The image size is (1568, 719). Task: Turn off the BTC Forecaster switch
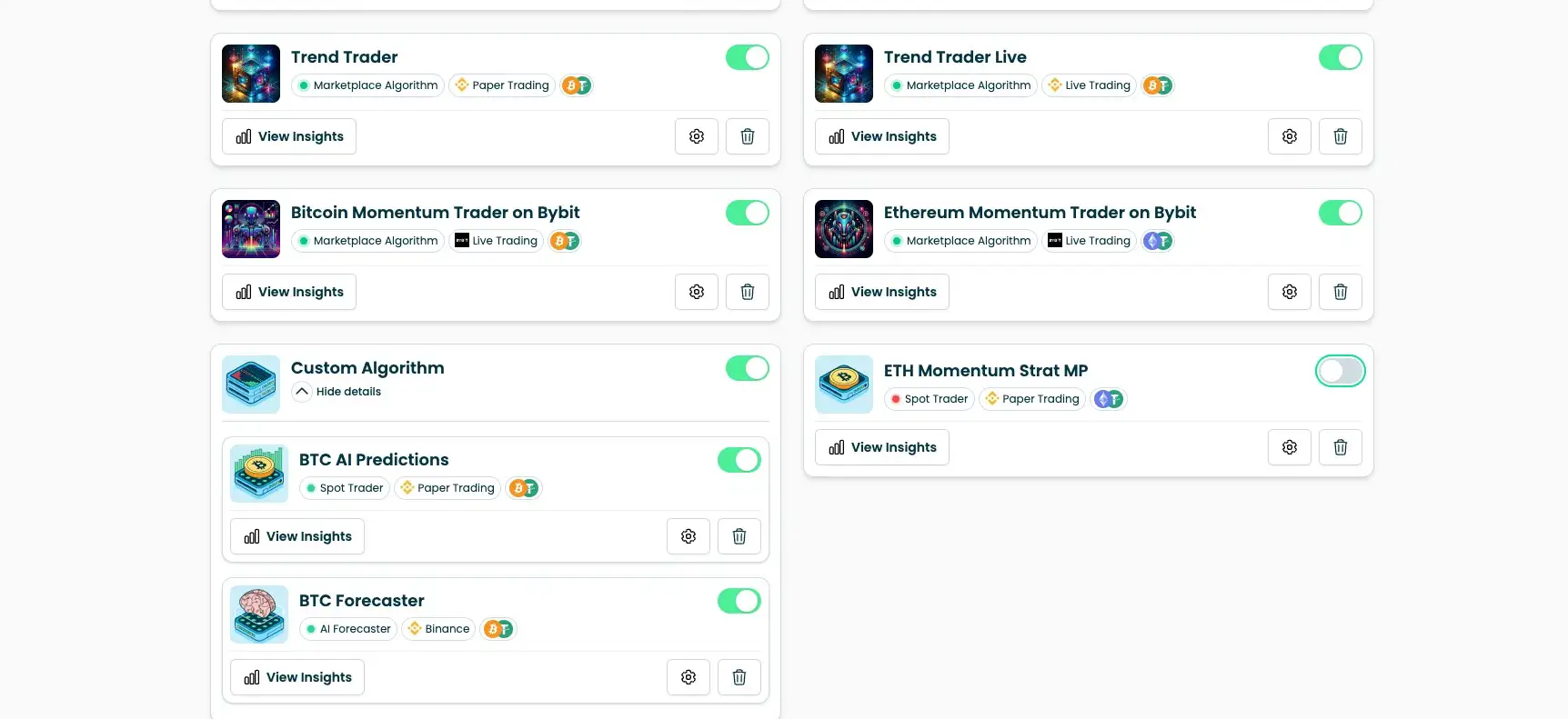click(x=739, y=601)
